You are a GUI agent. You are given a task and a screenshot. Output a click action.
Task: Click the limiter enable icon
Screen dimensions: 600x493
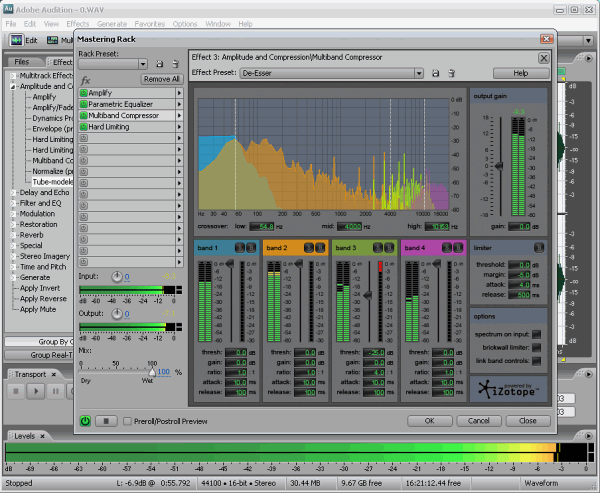pos(539,247)
